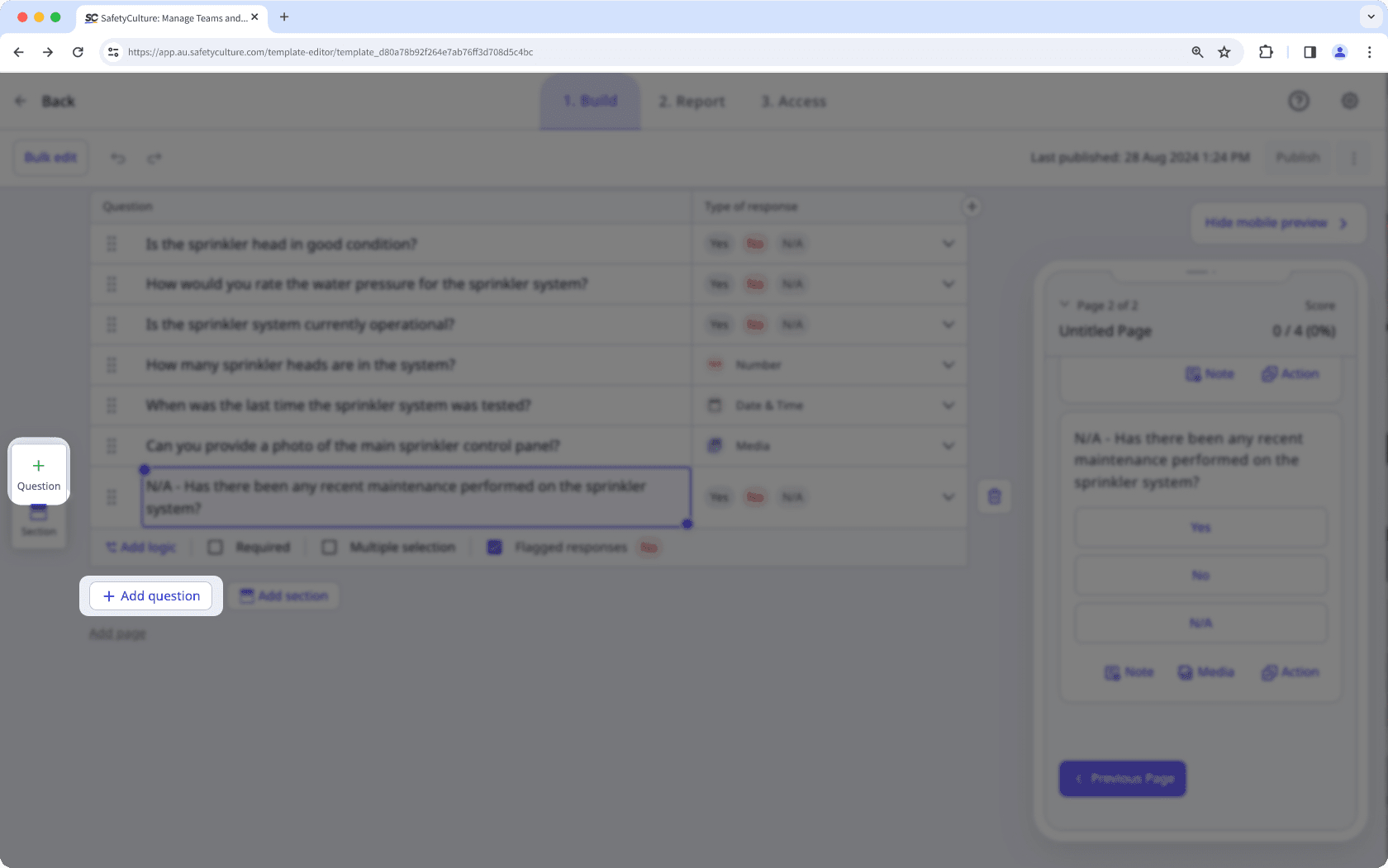Open Media response type dropdown
1388x868 pixels.
(x=948, y=446)
